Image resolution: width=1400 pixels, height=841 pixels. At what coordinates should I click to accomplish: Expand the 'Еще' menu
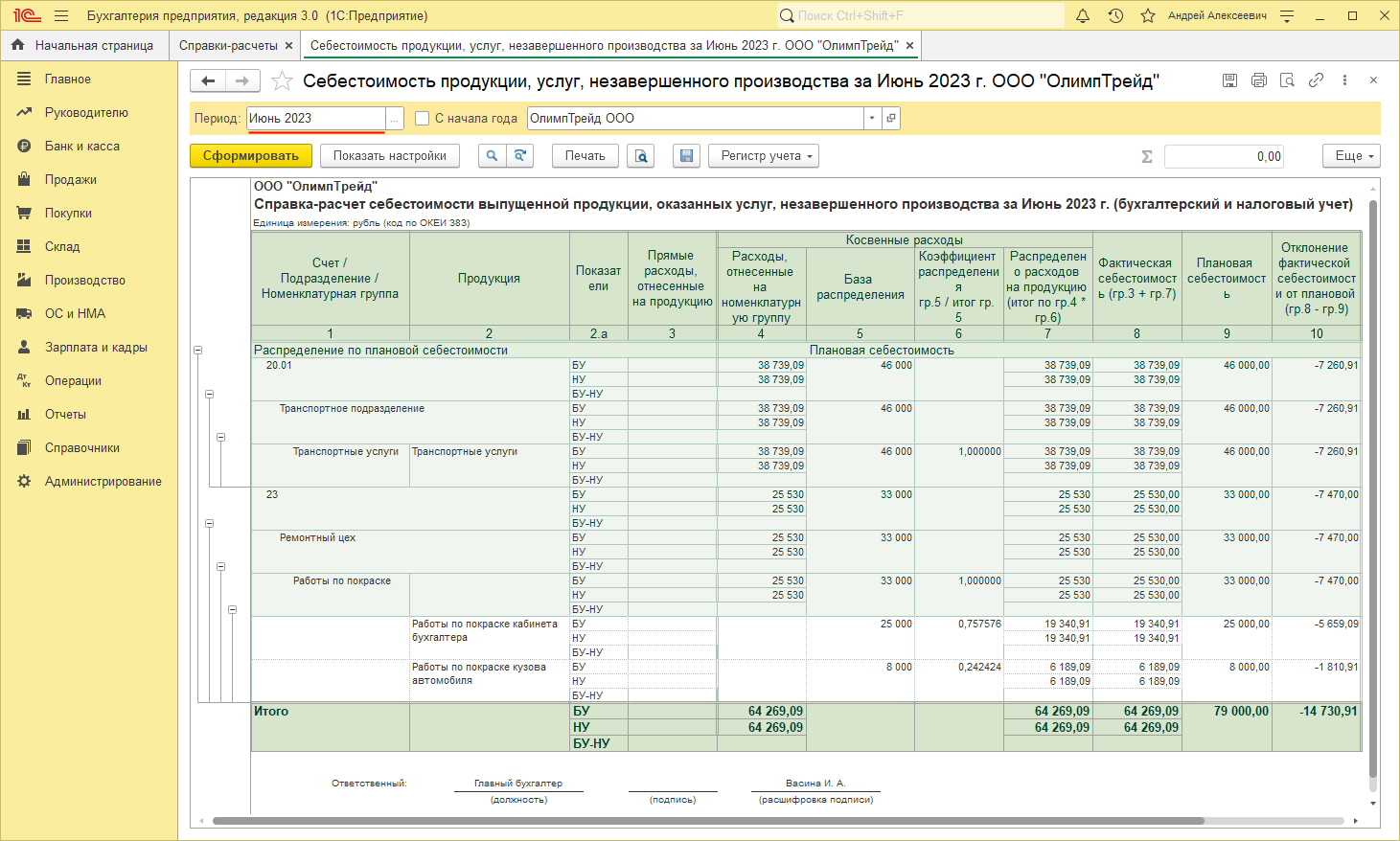coord(1351,156)
